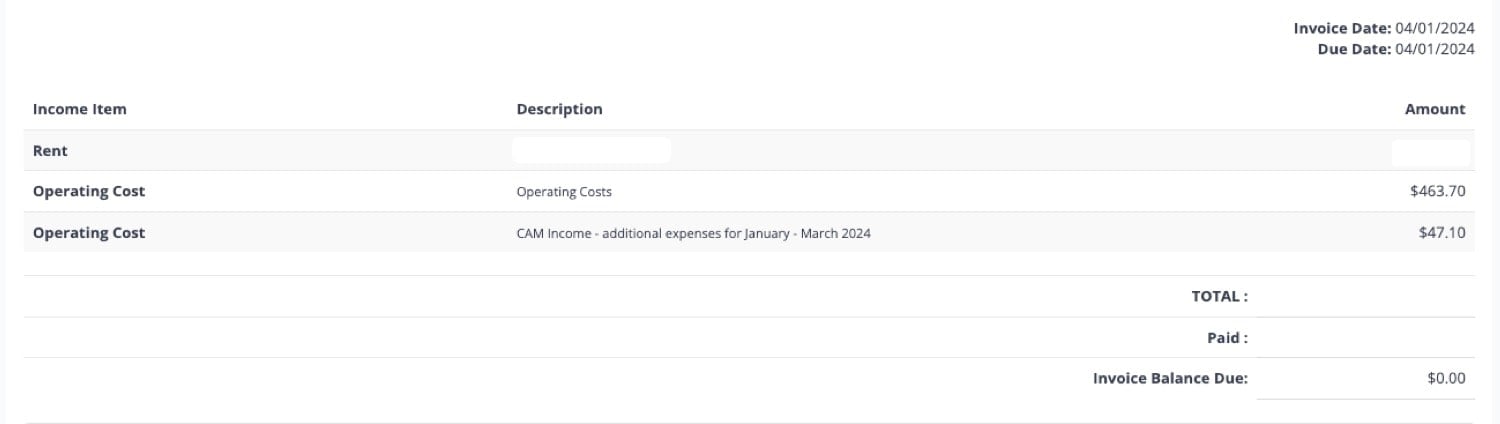Viewport: 1500px width, 424px height.
Task: Select the Rent income item row
Action: 50,151
